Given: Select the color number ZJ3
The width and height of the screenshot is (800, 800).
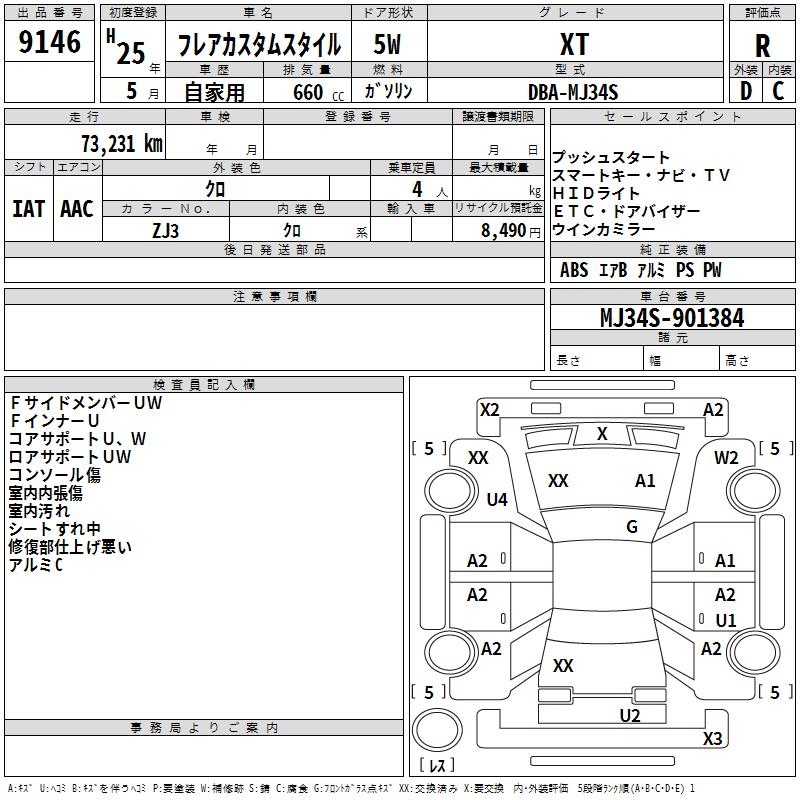Looking at the screenshot, I should point(165,231).
